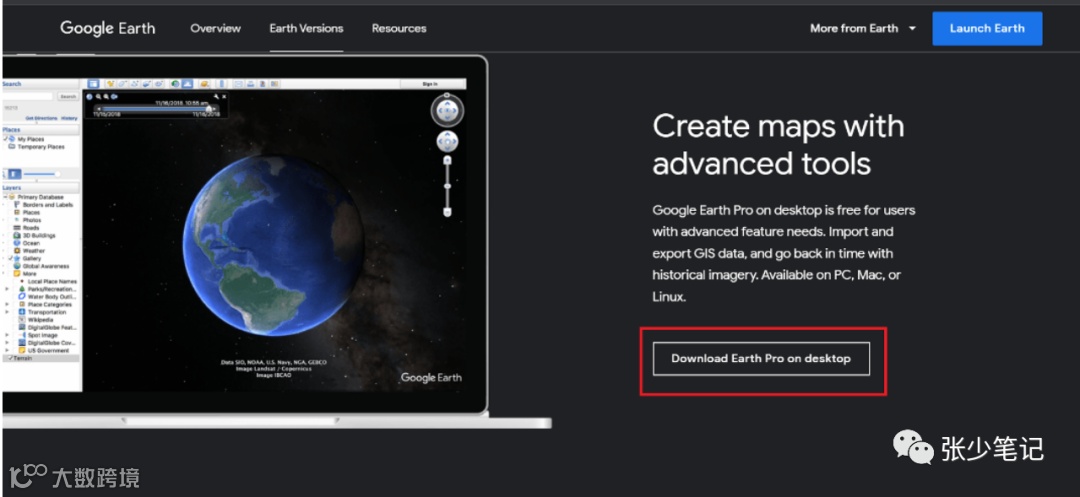Click the yellow Add Placemark pushpin icon
1080x497 pixels.
(110, 84)
